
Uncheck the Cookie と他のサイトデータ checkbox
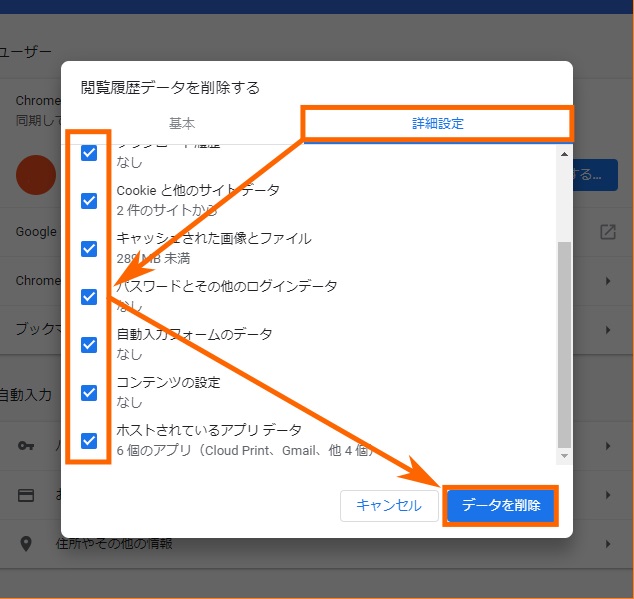89,201
